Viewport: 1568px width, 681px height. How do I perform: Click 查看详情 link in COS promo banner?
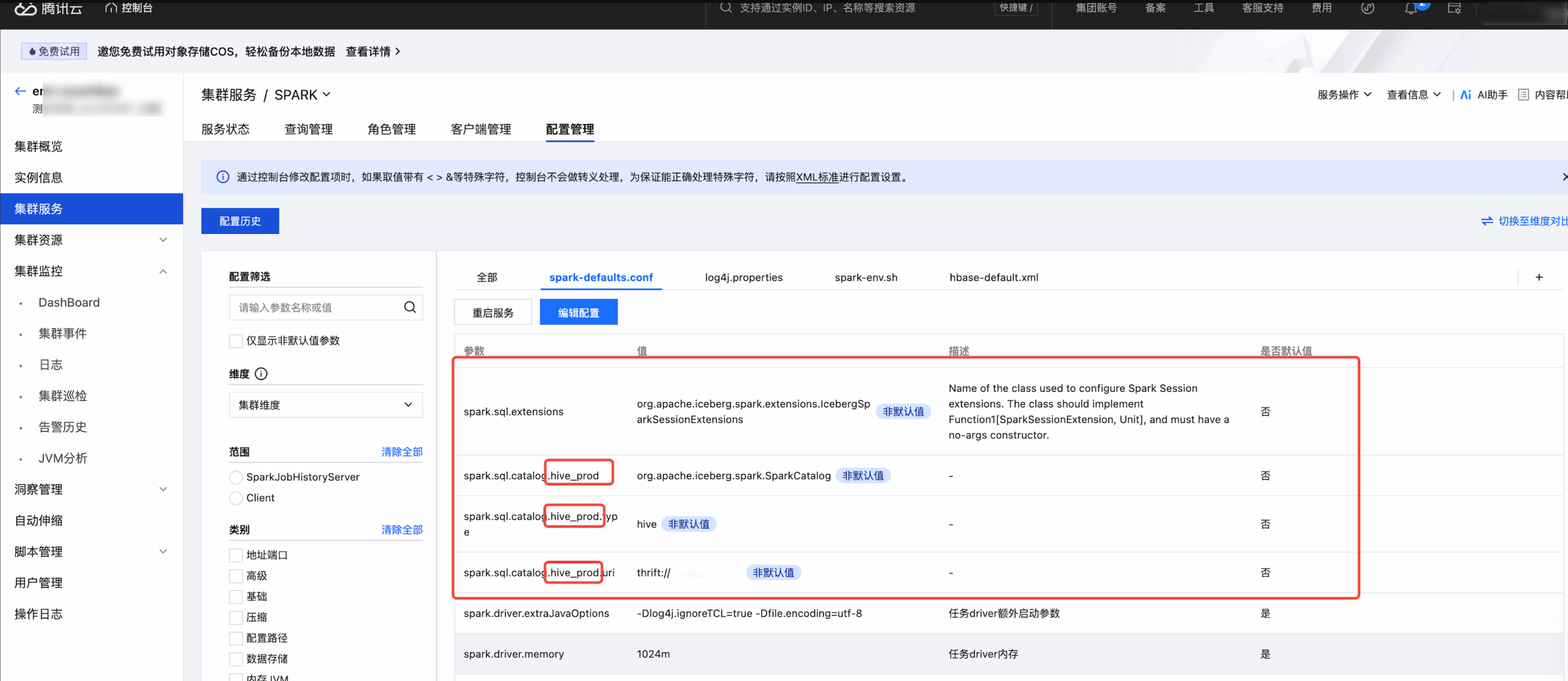click(373, 51)
